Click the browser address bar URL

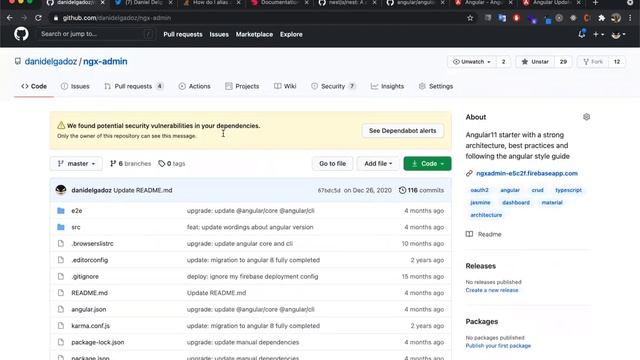coord(117,18)
